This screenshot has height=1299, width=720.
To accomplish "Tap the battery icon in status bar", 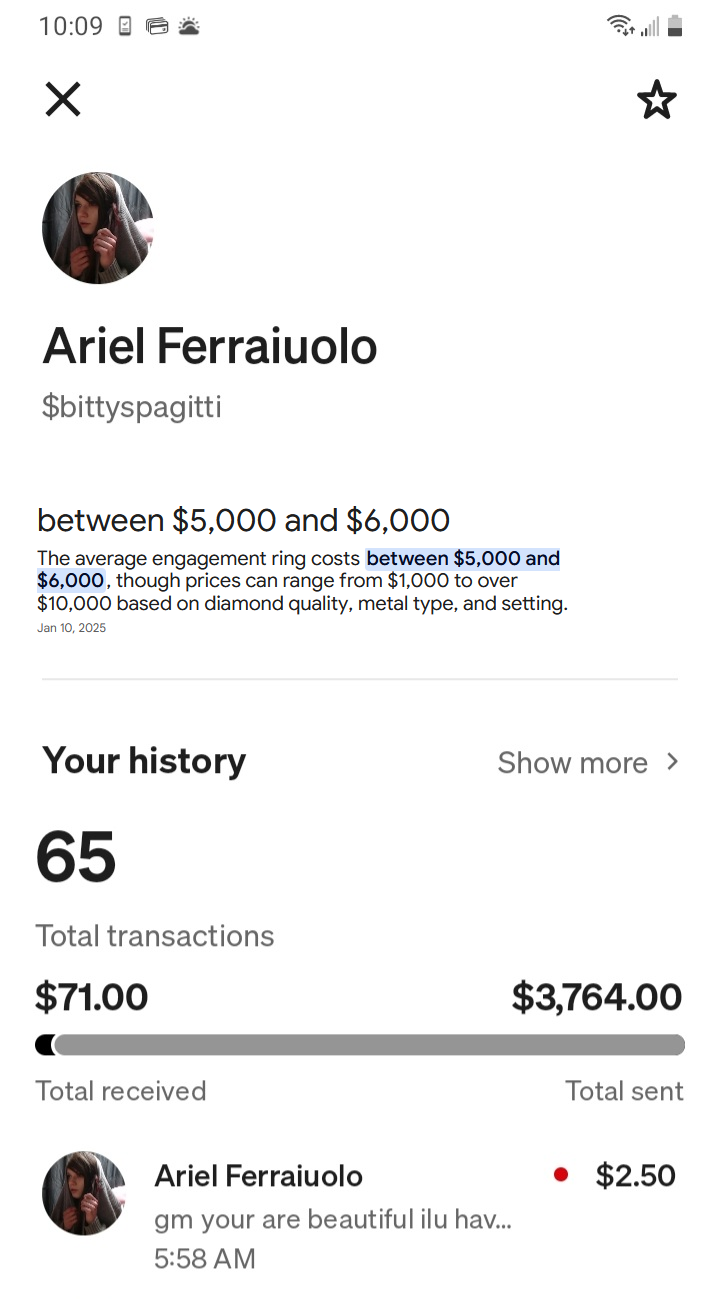I will tap(675, 26).
